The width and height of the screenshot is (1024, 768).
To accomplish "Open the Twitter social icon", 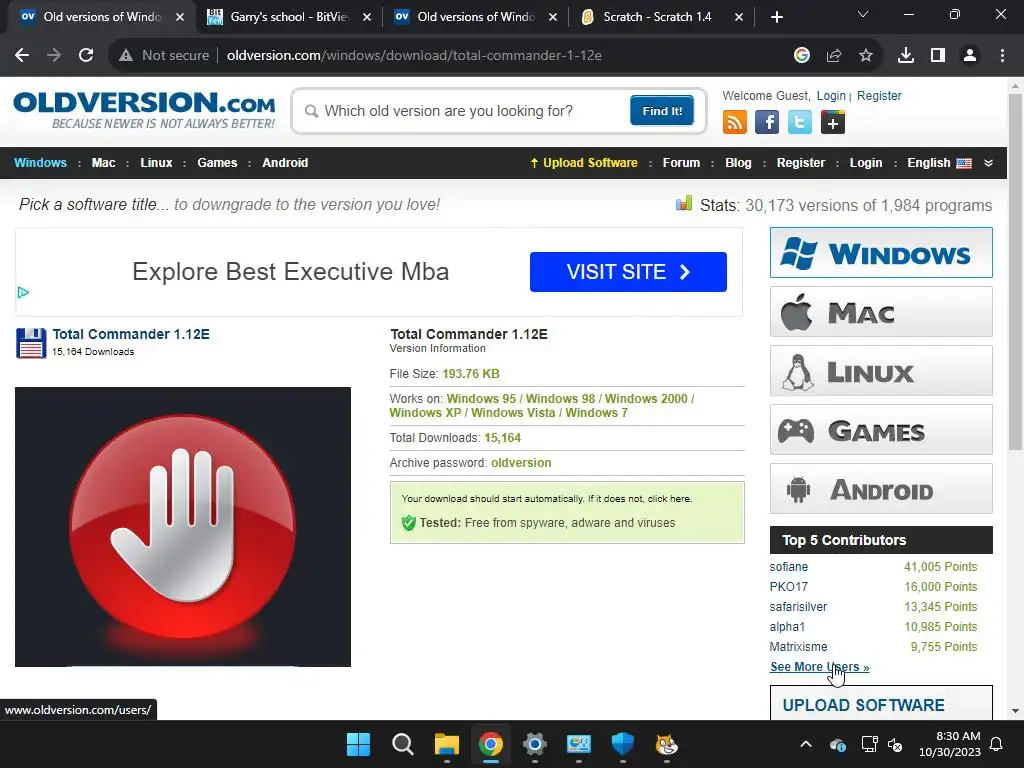I will coord(799,122).
